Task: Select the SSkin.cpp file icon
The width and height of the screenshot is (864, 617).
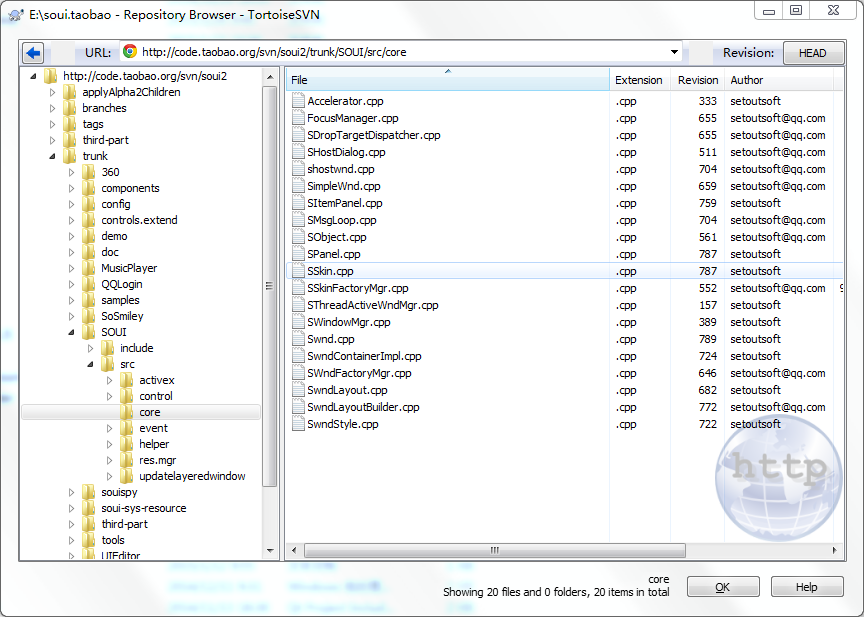Action: pos(298,271)
